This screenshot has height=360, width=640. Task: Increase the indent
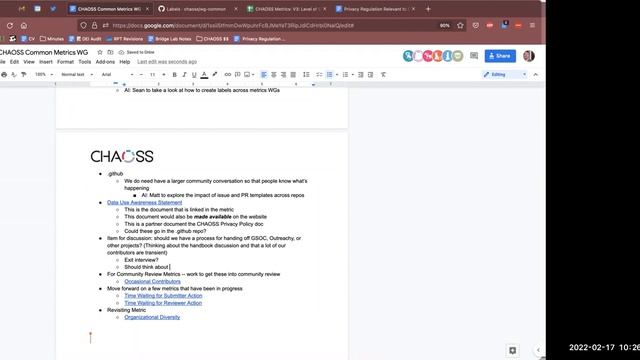click(x=371, y=75)
